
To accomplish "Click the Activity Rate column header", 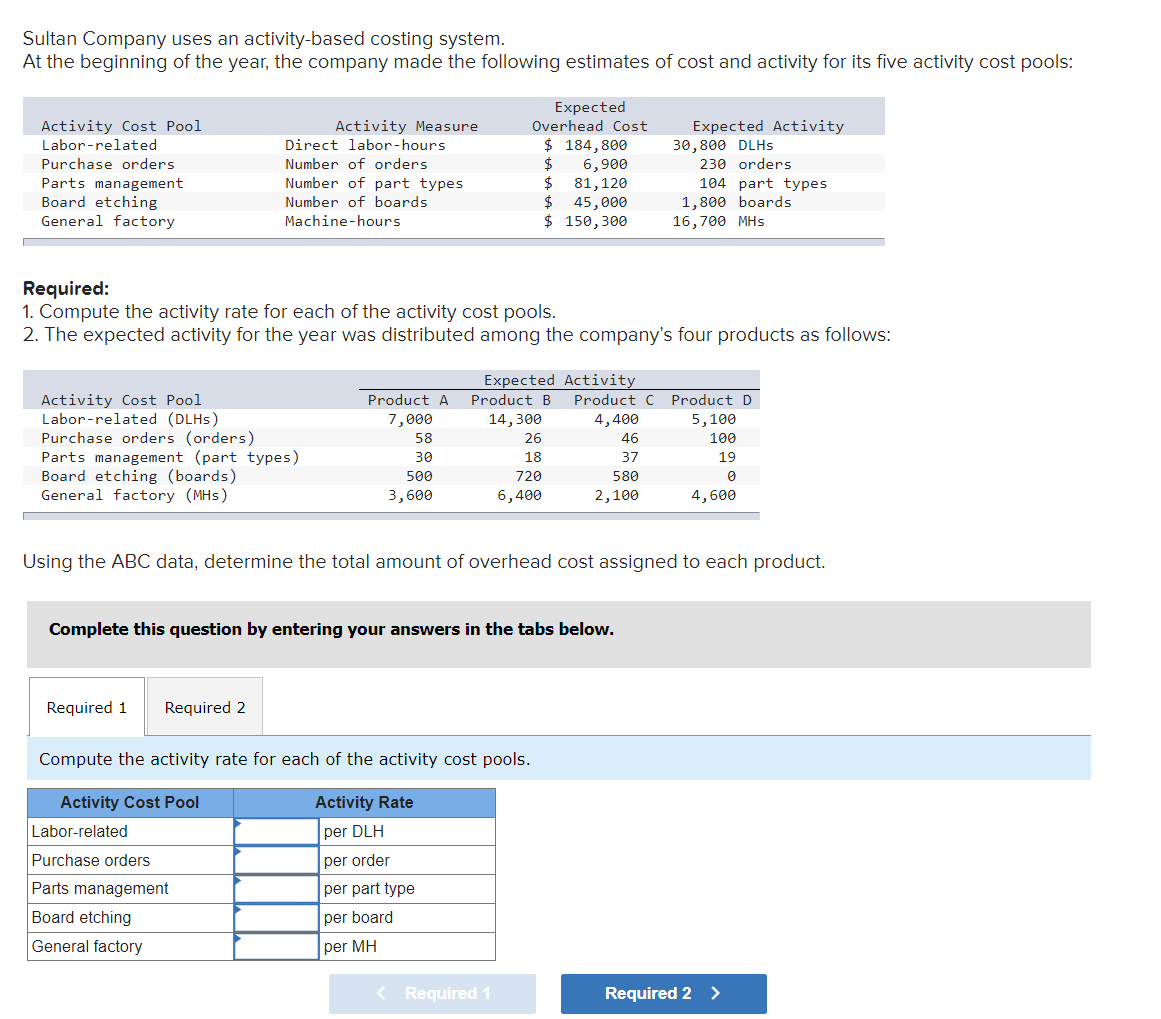I will [x=364, y=802].
